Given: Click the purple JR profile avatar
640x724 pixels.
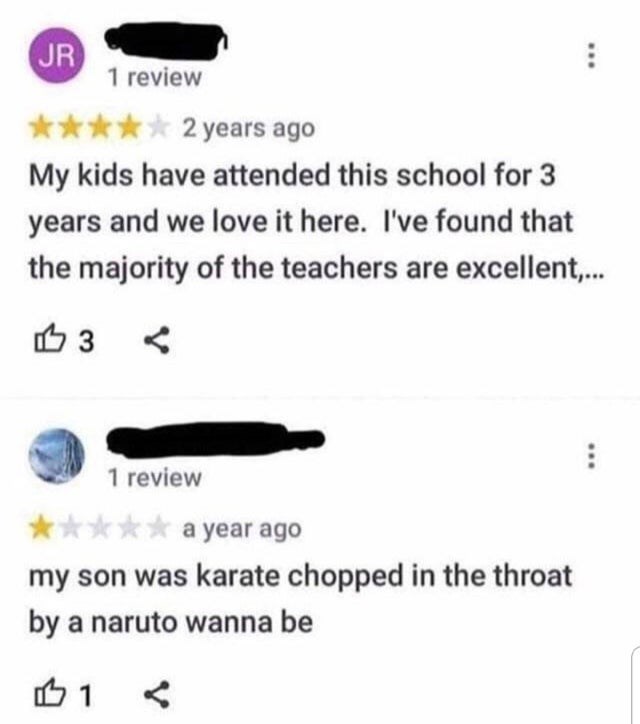Looking at the screenshot, I should pyautogui.click(x=57, y=55).
